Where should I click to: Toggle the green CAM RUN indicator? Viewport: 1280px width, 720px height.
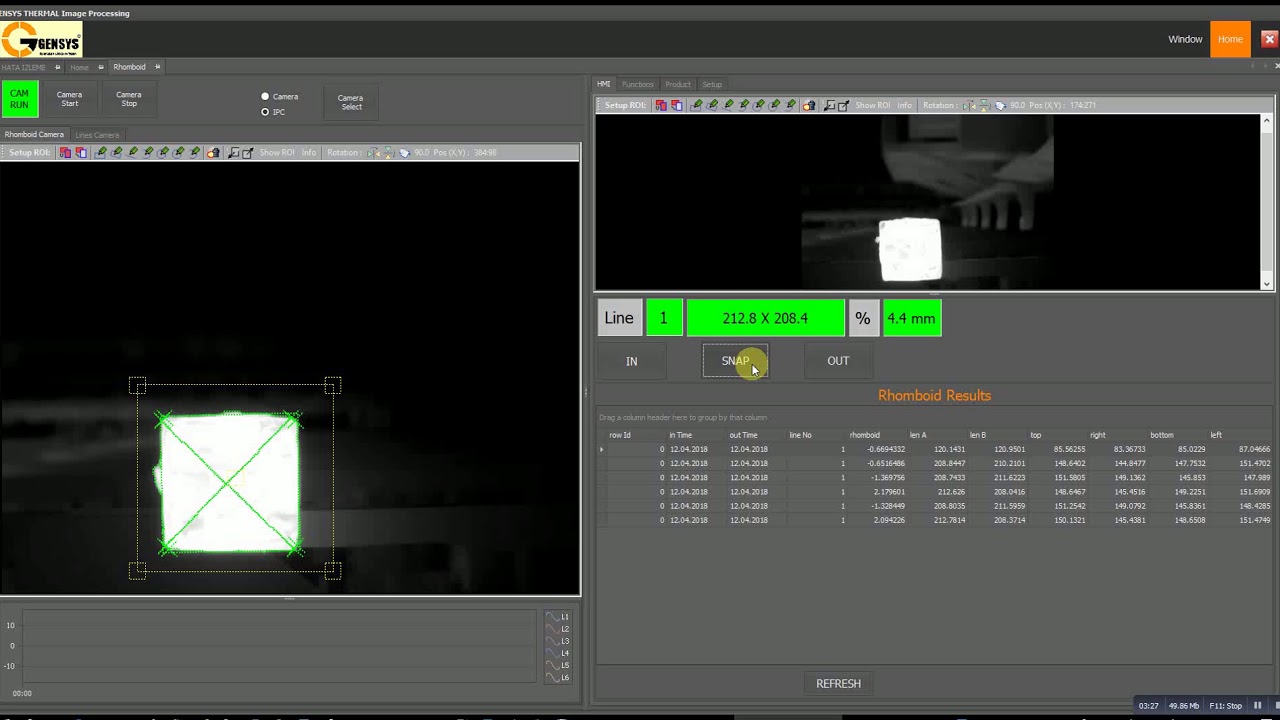[x=19, y=99]
